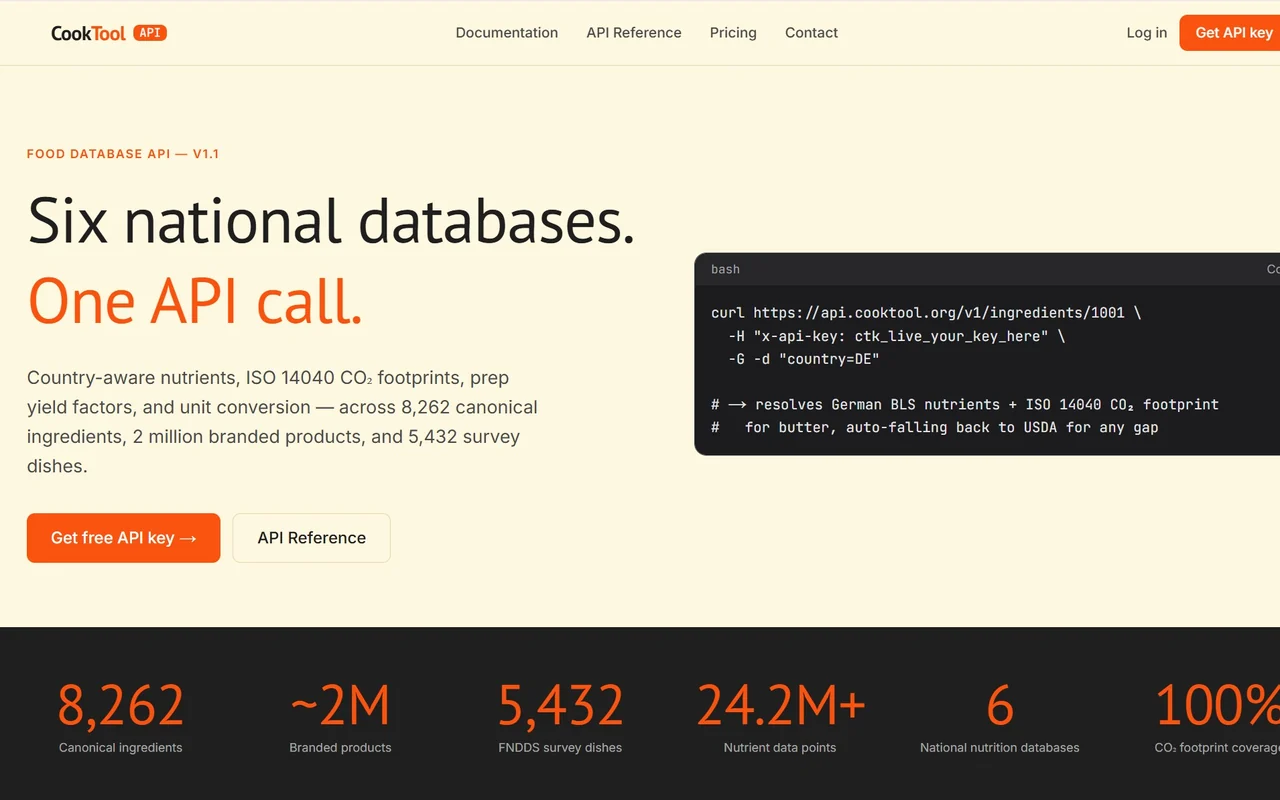
Task: Click the 'resolves German BLS nutrients' comment line
Action: [x=965, y=405]
